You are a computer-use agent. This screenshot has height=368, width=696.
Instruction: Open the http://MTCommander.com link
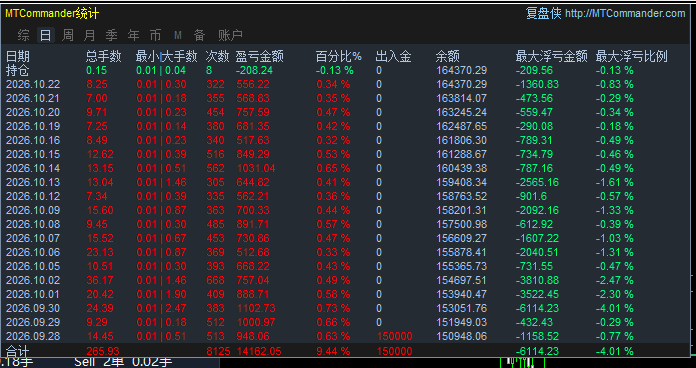[x=625, y=14]
